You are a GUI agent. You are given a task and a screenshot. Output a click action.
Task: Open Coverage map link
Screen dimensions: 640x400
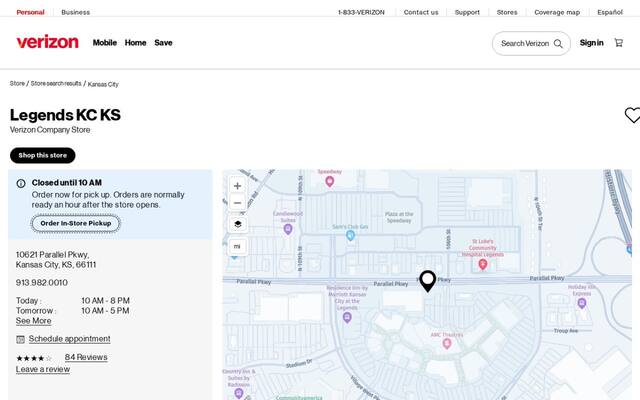(x=557, y=12)
